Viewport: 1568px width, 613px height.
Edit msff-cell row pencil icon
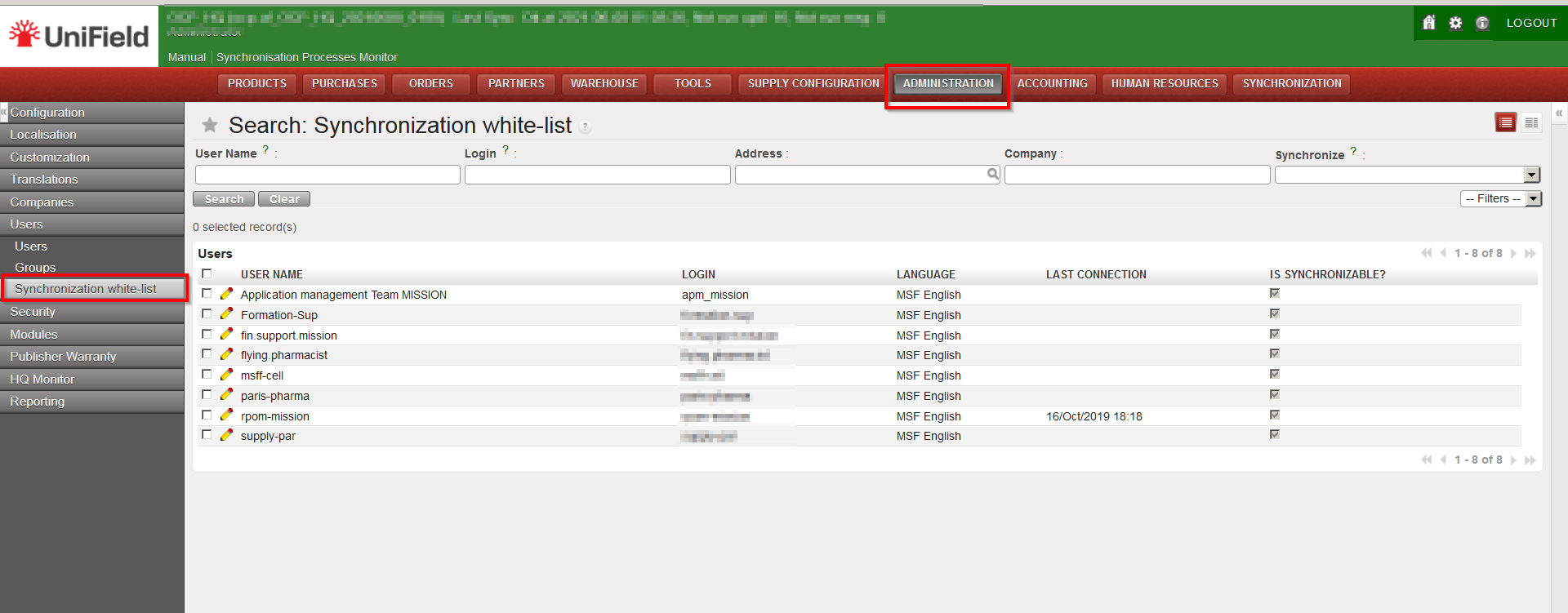[x=226, y=375]
